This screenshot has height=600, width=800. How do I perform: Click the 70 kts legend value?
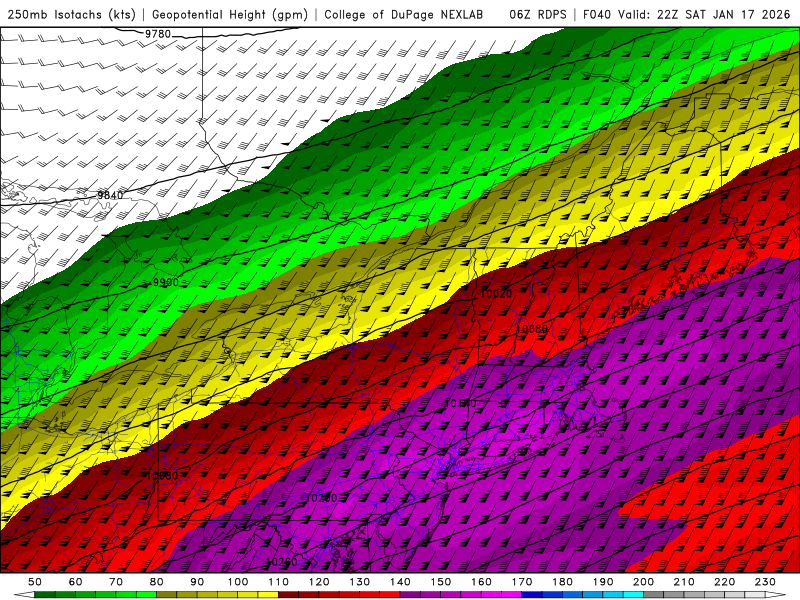point(116,582)
